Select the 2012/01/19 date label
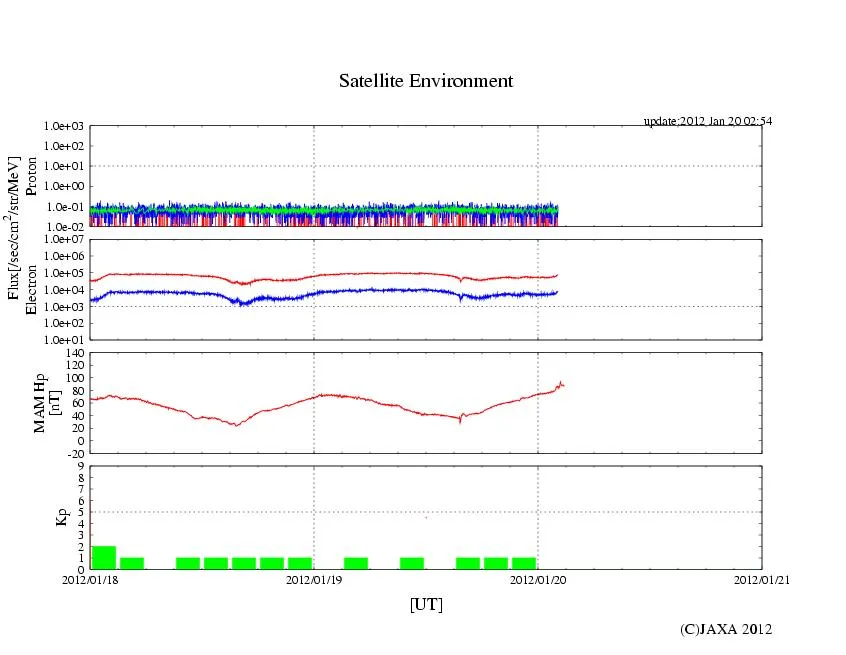Image resolution: width=846 pixels, height=655 pixels. coord(314,579)
